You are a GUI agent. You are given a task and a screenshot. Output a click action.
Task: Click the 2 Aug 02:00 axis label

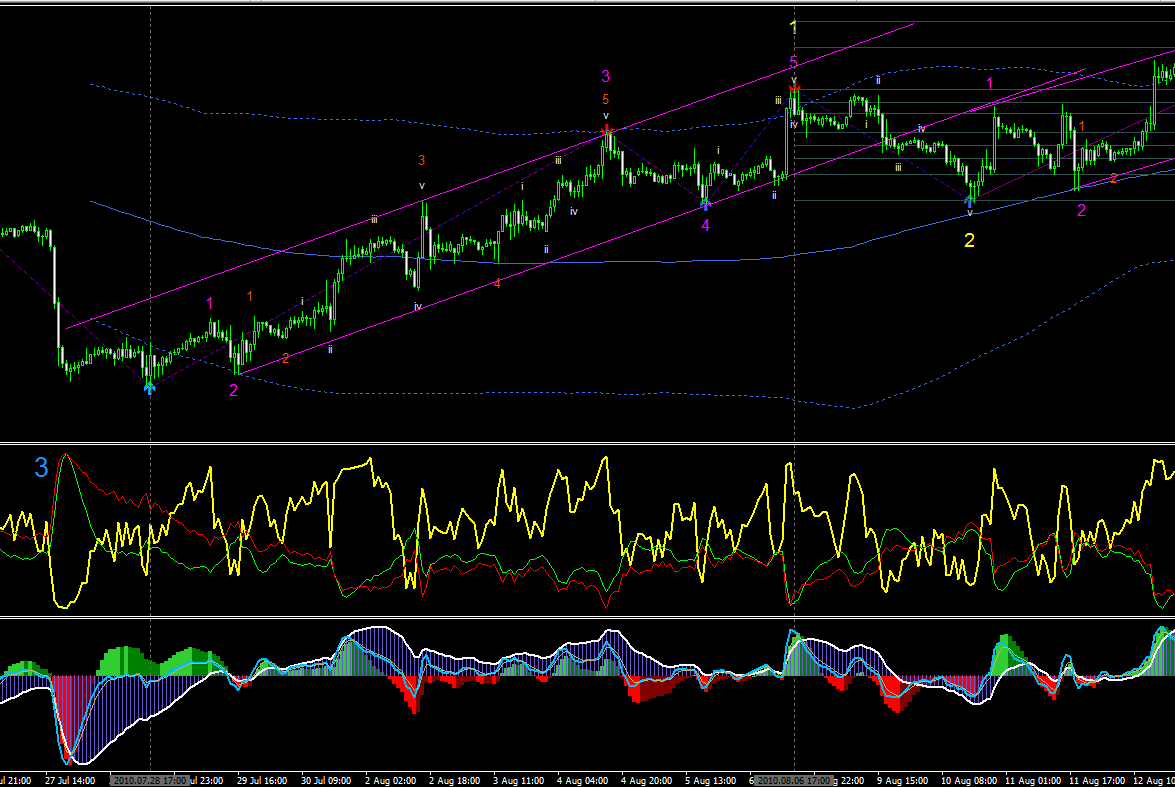(390, 780)
